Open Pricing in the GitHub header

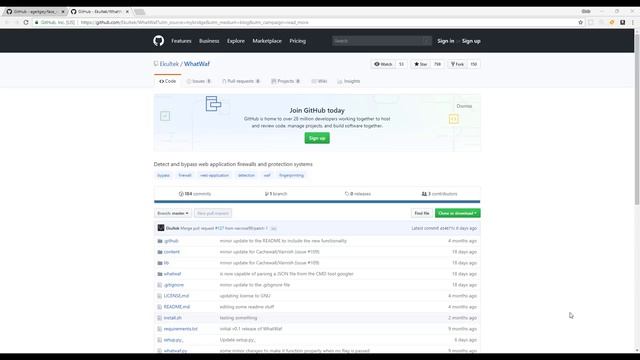pos(298,41)
